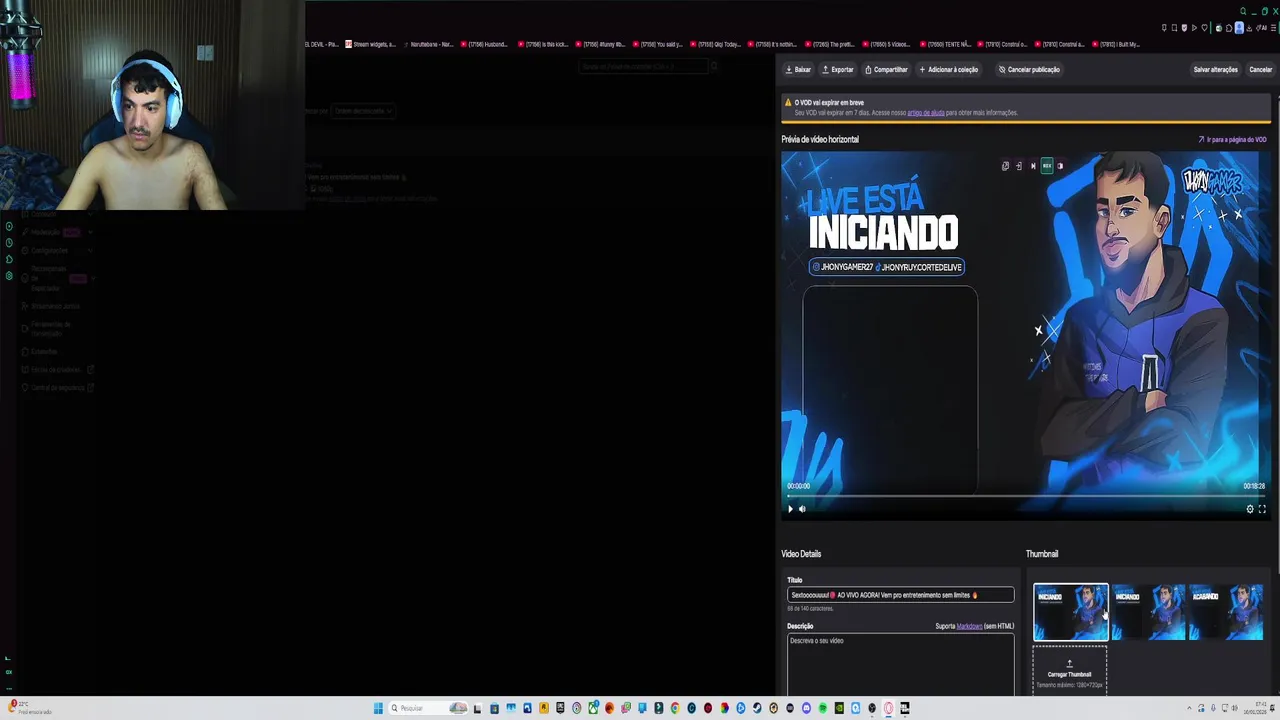
Task: Click the Cancelar button
Action: pos(1261,70)
